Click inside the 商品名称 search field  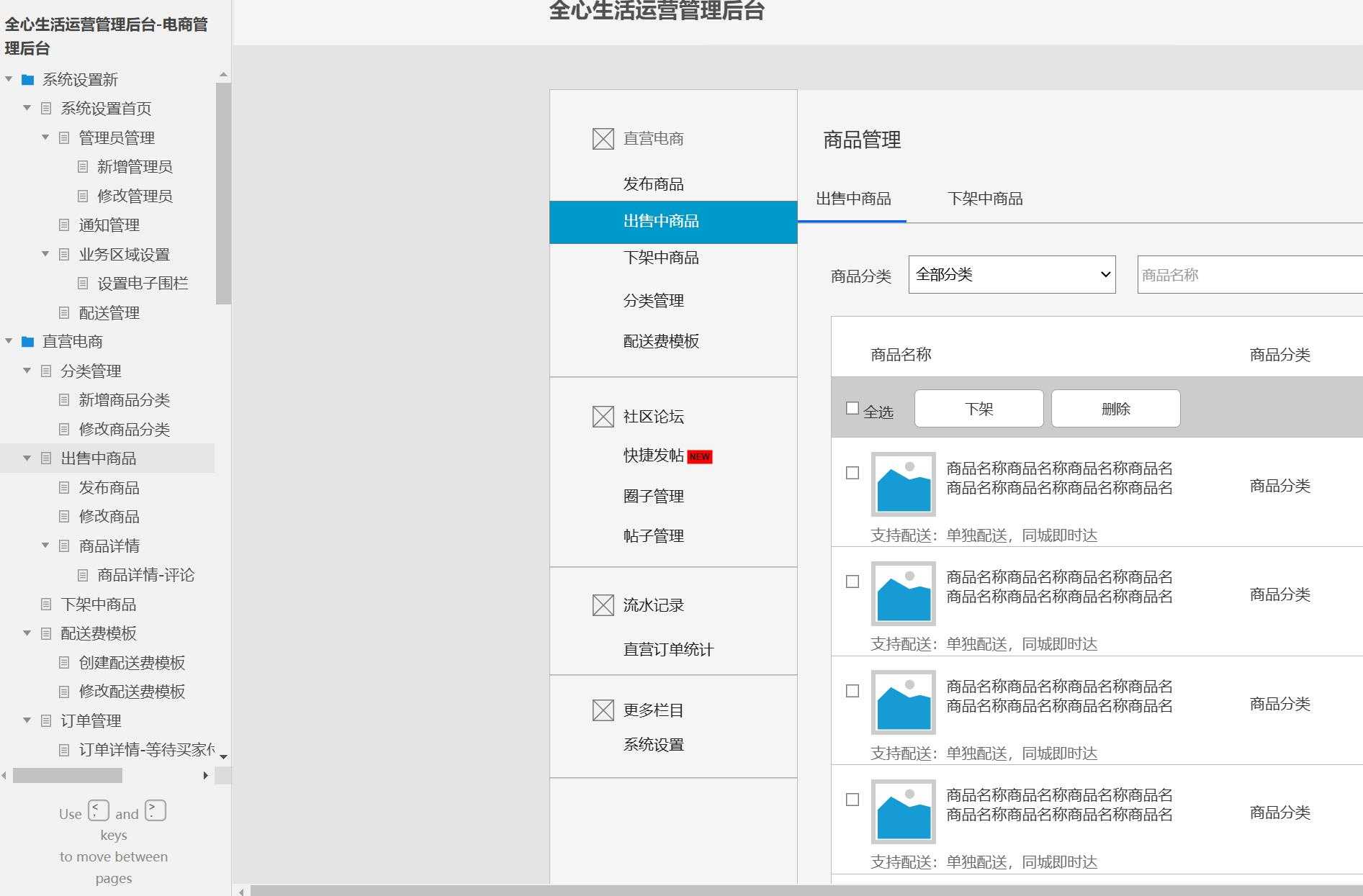coord(1246,274)
